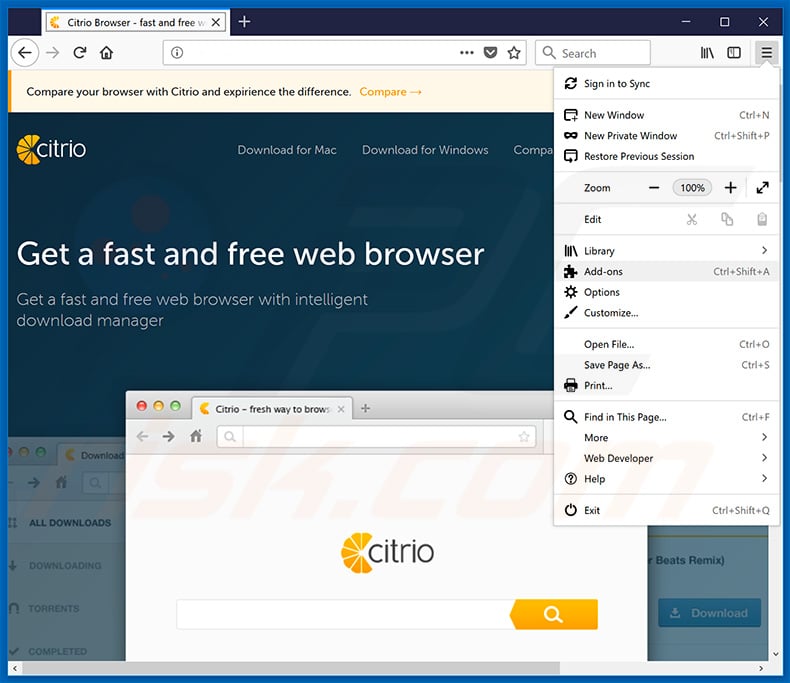This screenshot has height=683, width=790.
Task: Enter full screen mode icon
Action: pyautogui.click(x=762, y=188)
